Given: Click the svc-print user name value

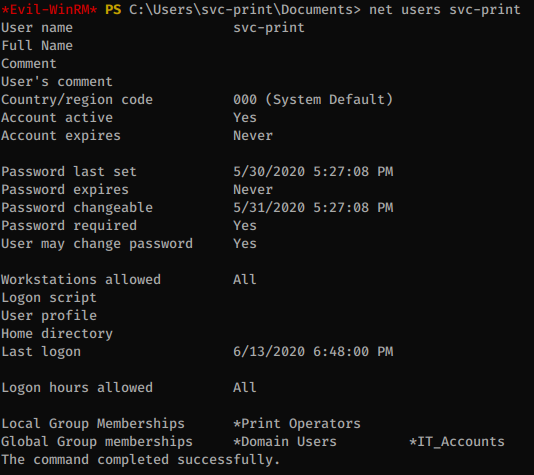Looking at the screenshot, I should (x=269, y=28).
